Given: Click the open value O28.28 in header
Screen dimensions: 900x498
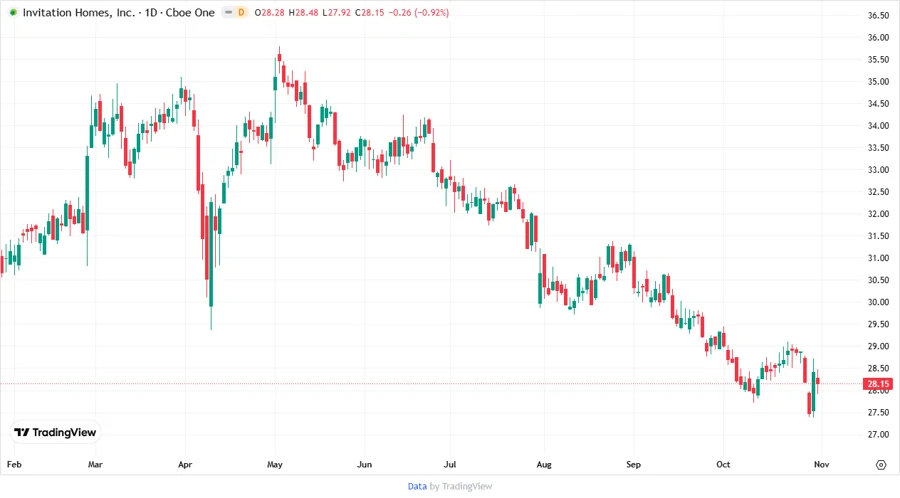Looking at the screenshot, I should click(x=270, y=12).
